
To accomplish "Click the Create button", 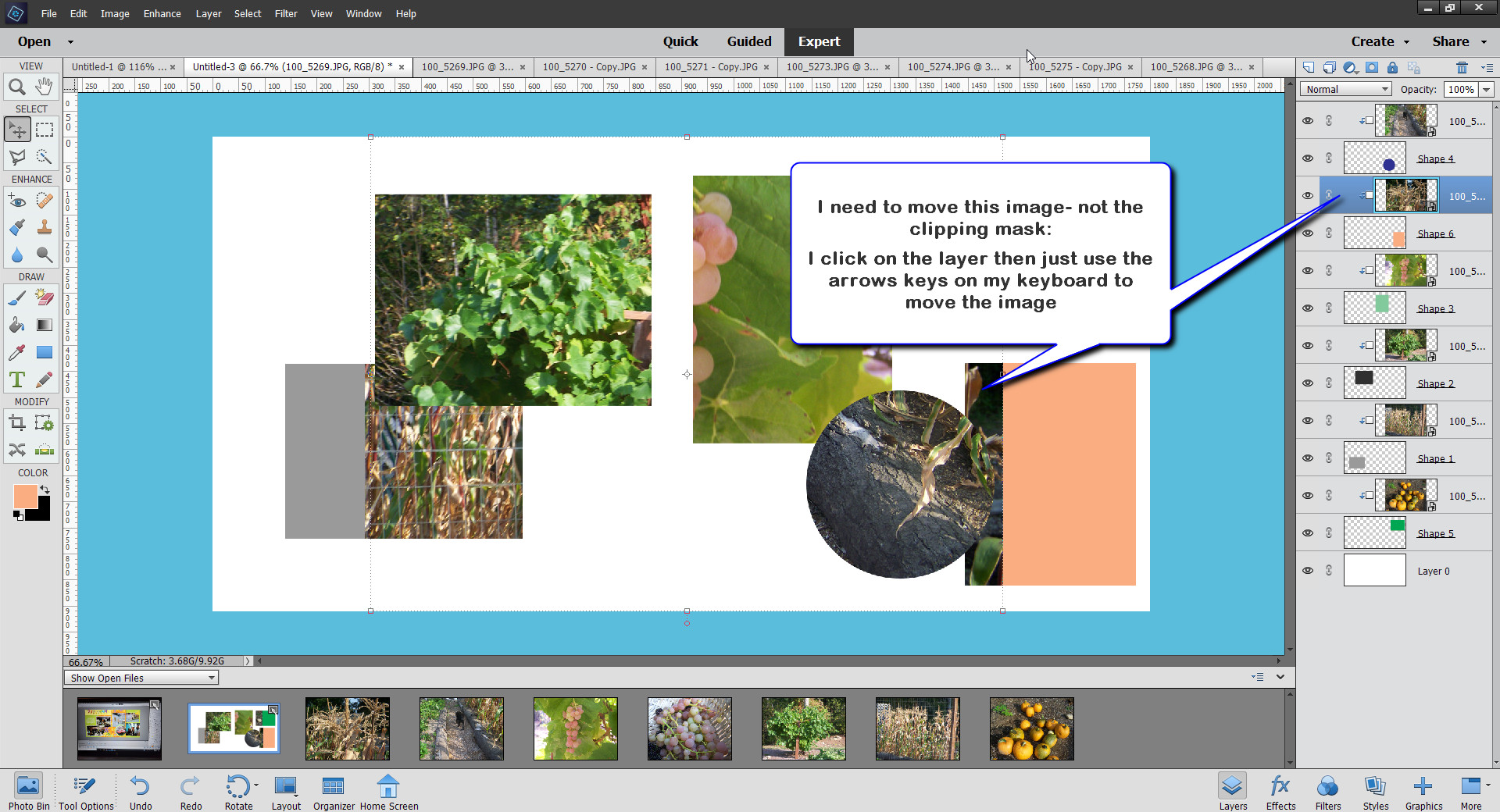I will click(x=1374, y=41).
